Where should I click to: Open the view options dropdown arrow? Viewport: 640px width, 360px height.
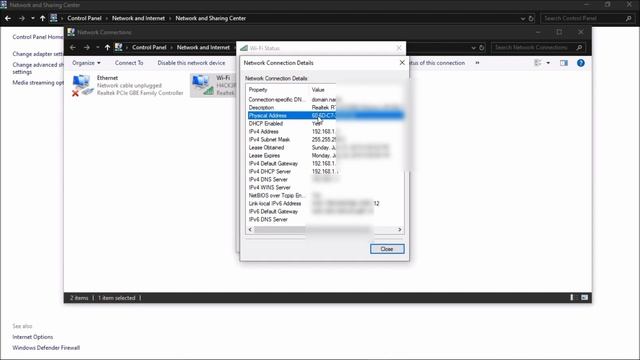click(548, 63)
